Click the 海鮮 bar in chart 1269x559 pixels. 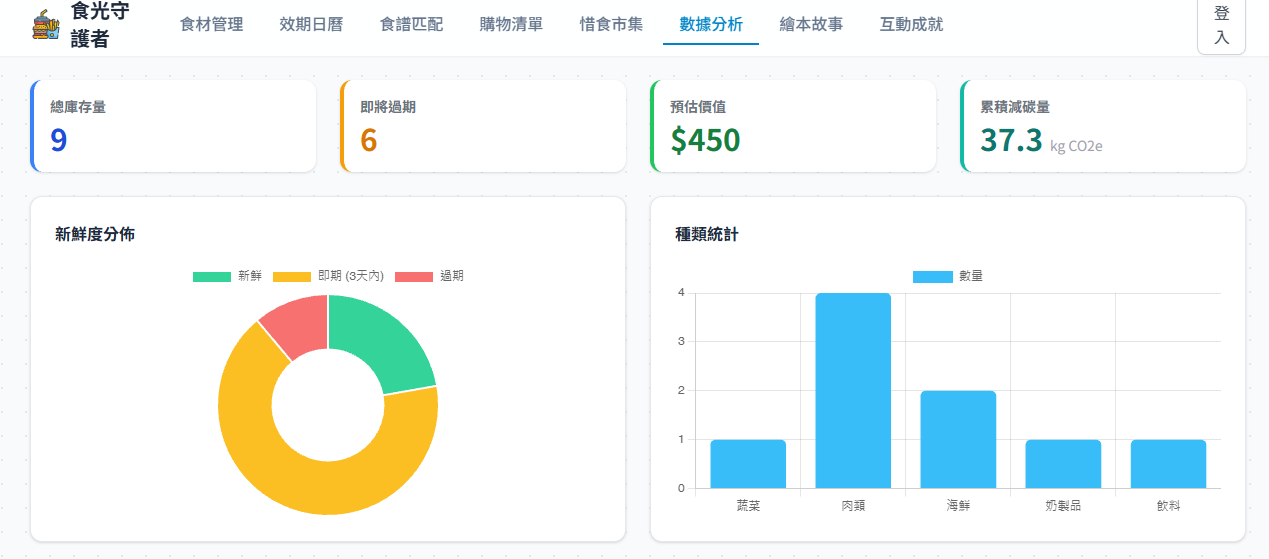[x=958, y=440]
